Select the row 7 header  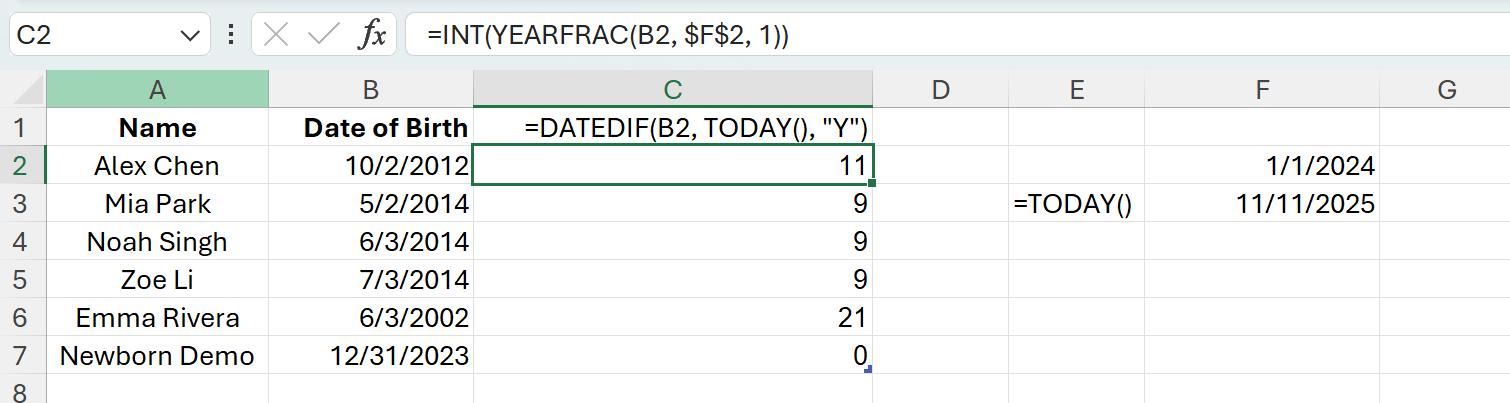tap(22, 356)
